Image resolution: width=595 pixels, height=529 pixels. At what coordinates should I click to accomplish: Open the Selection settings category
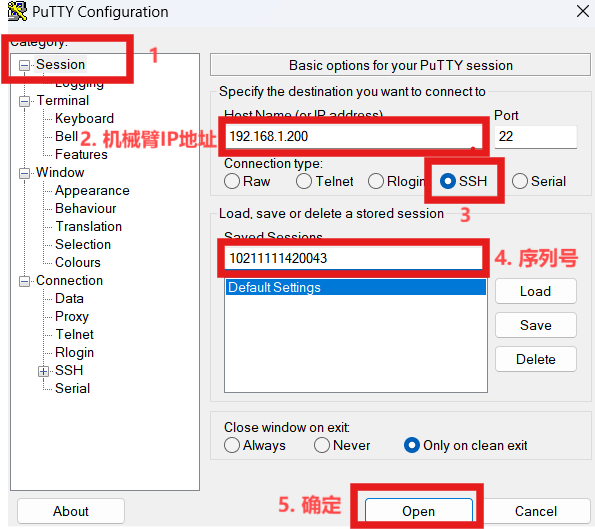tap(83, 244)
